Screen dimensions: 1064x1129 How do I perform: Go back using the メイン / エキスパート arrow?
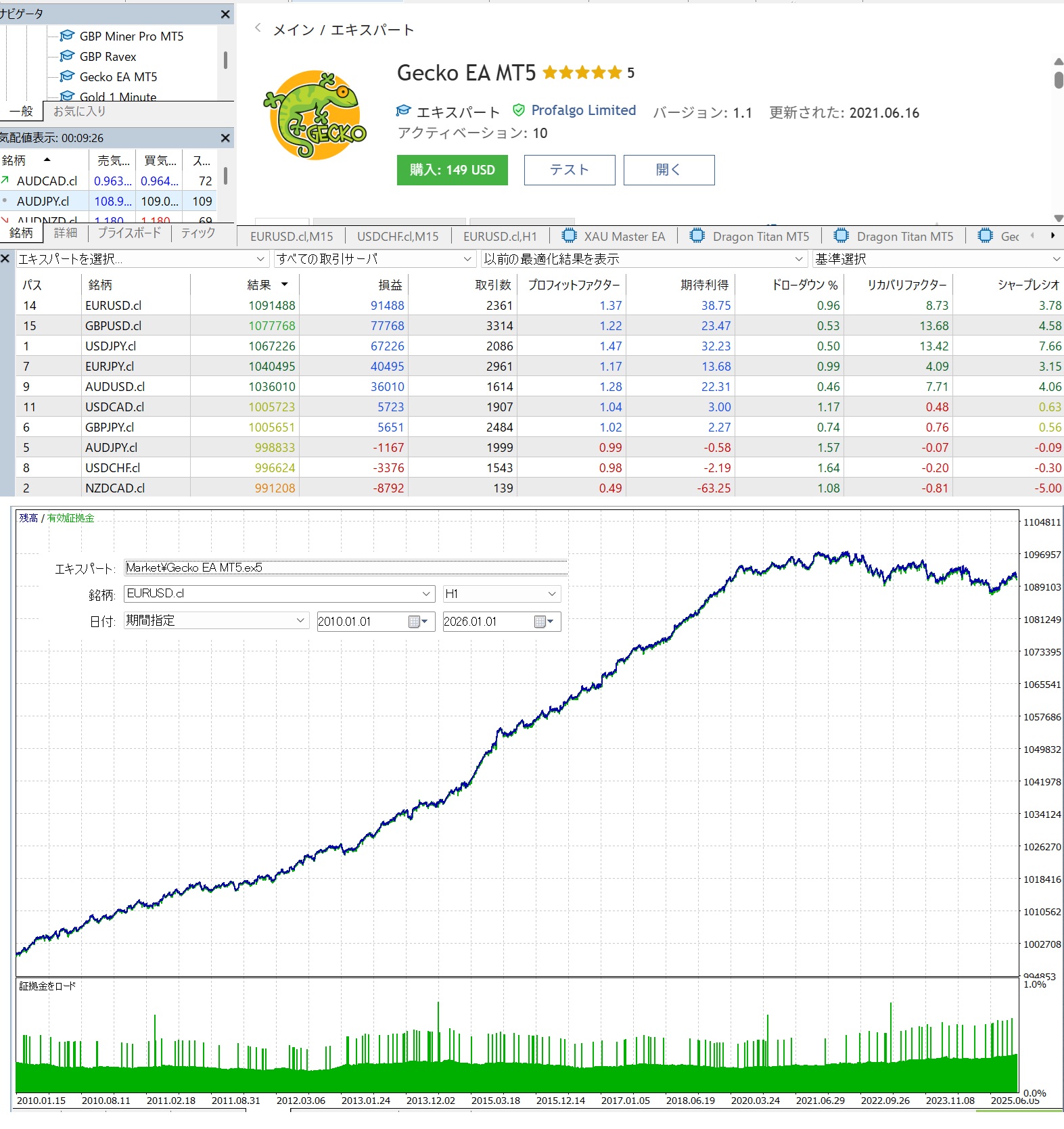coord(258,28)
